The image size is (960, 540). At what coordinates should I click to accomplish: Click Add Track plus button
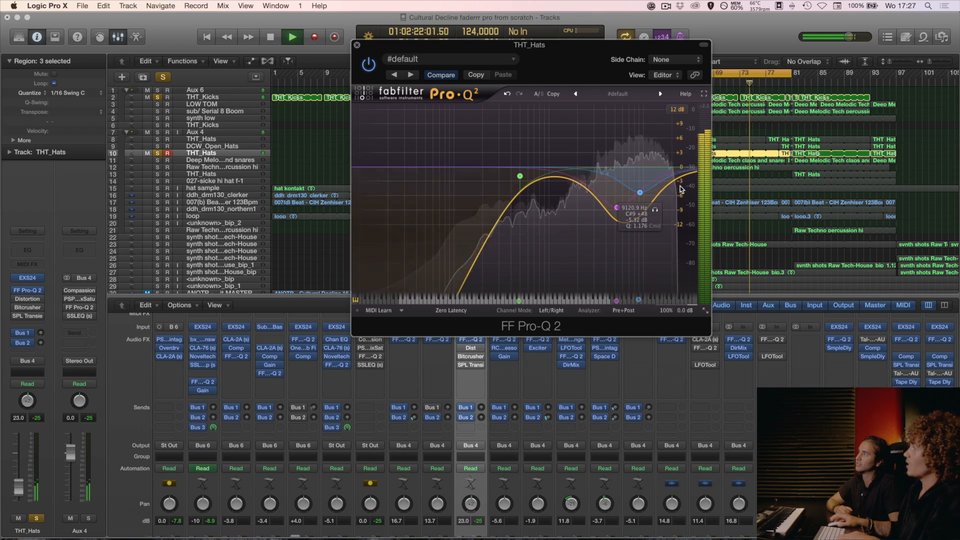click(x=122, y=77)
